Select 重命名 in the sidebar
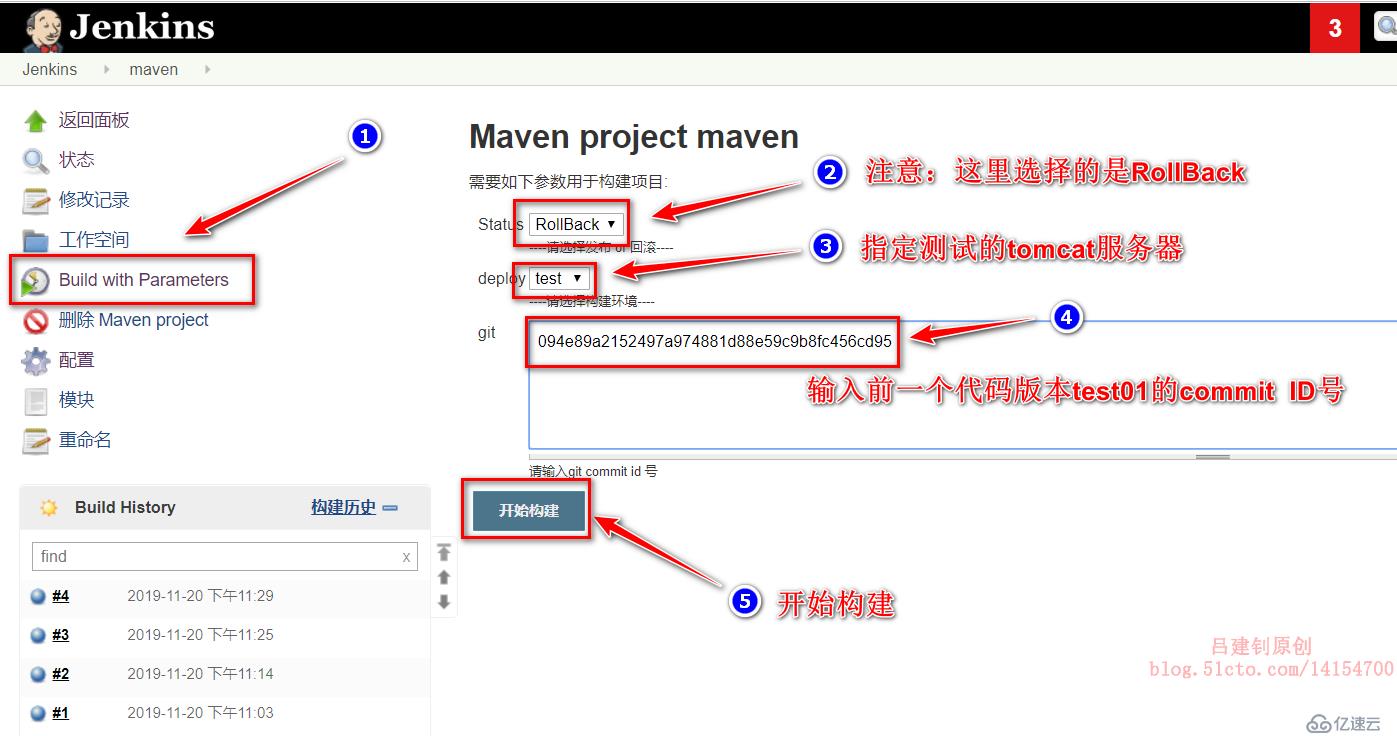The height and width of the screenshot is (736, 1397). (85, 440)
